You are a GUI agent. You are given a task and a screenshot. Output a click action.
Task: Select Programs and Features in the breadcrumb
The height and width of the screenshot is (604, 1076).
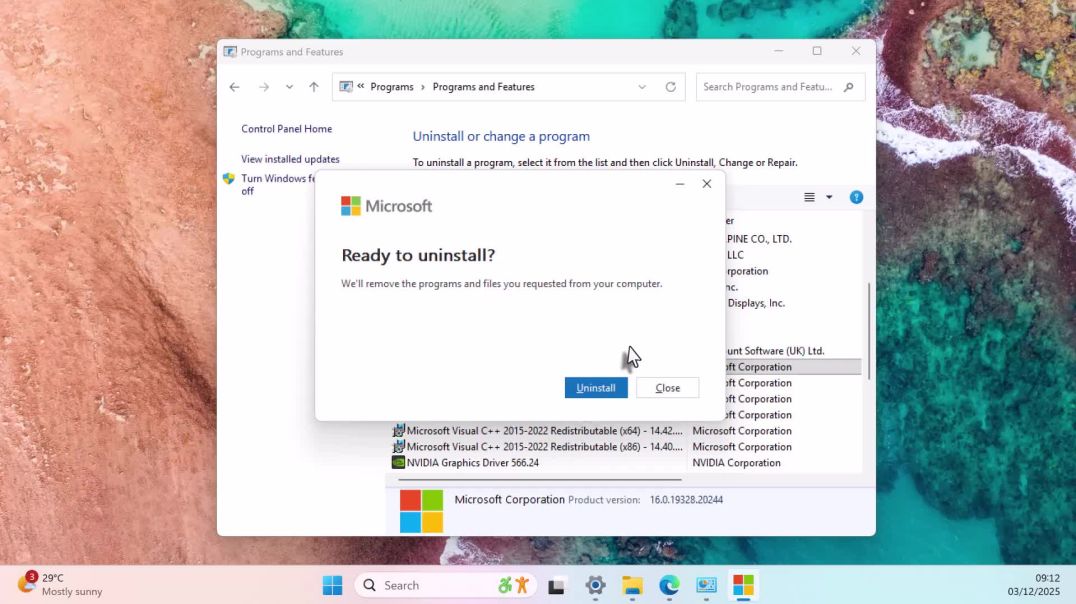coord(483,87)
